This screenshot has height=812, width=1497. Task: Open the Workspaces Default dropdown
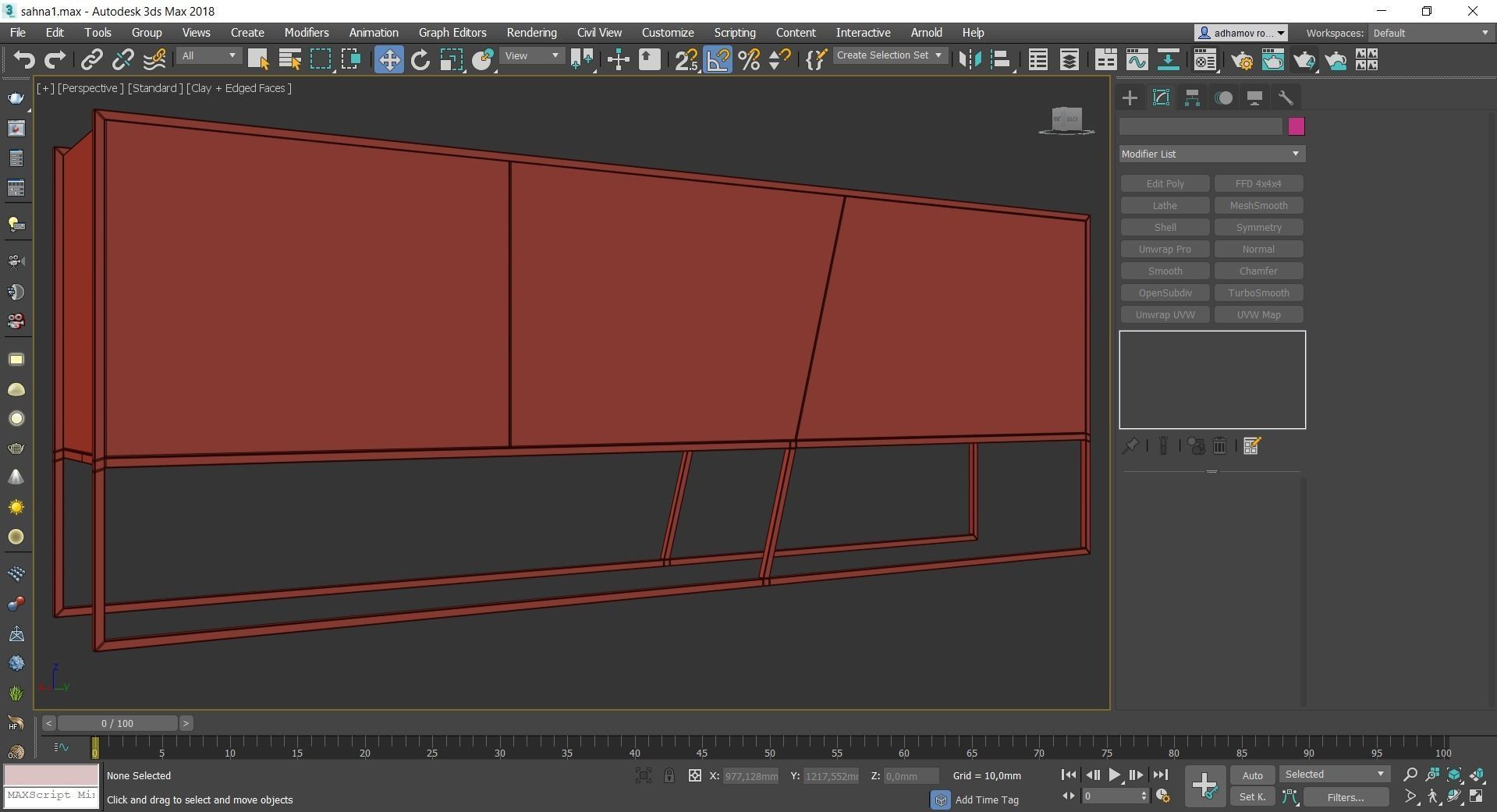1431,33
